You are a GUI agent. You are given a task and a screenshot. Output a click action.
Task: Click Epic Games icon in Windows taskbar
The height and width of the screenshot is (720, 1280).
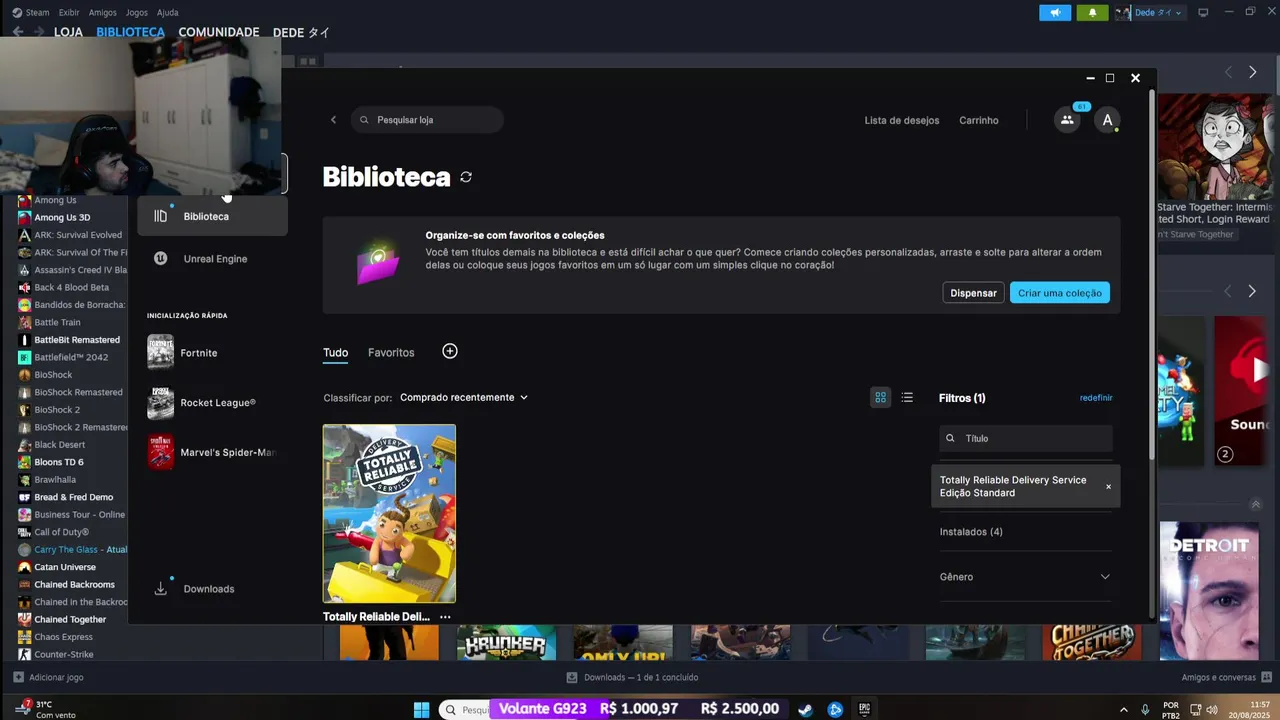[864, 709]
